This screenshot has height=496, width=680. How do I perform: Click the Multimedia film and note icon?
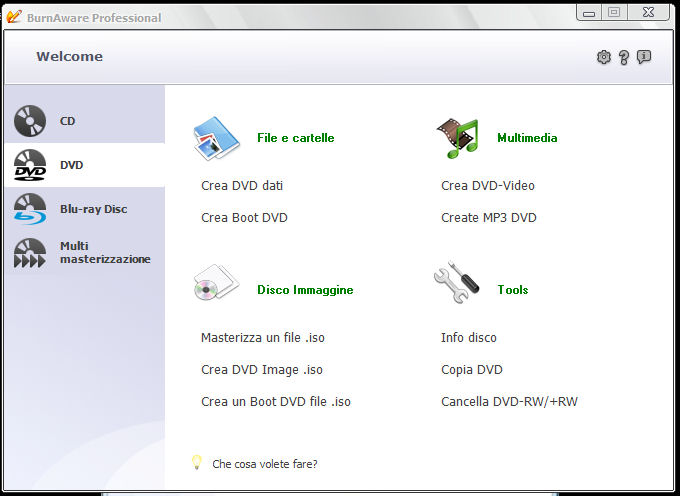point(458,138)
